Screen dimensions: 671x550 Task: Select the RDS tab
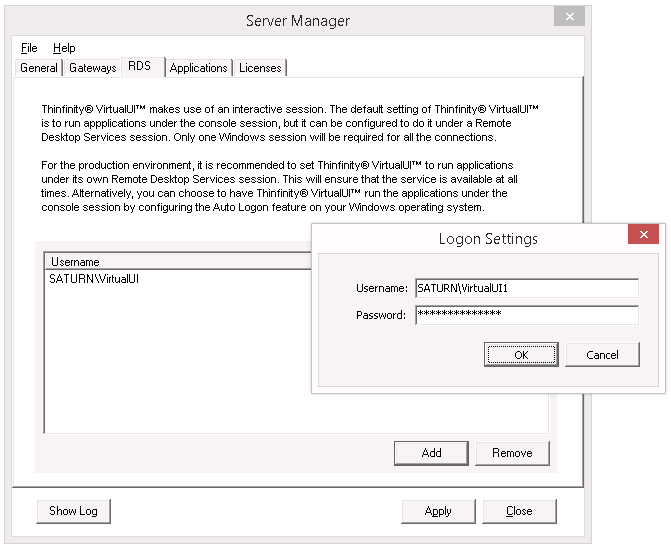point(143,66)
